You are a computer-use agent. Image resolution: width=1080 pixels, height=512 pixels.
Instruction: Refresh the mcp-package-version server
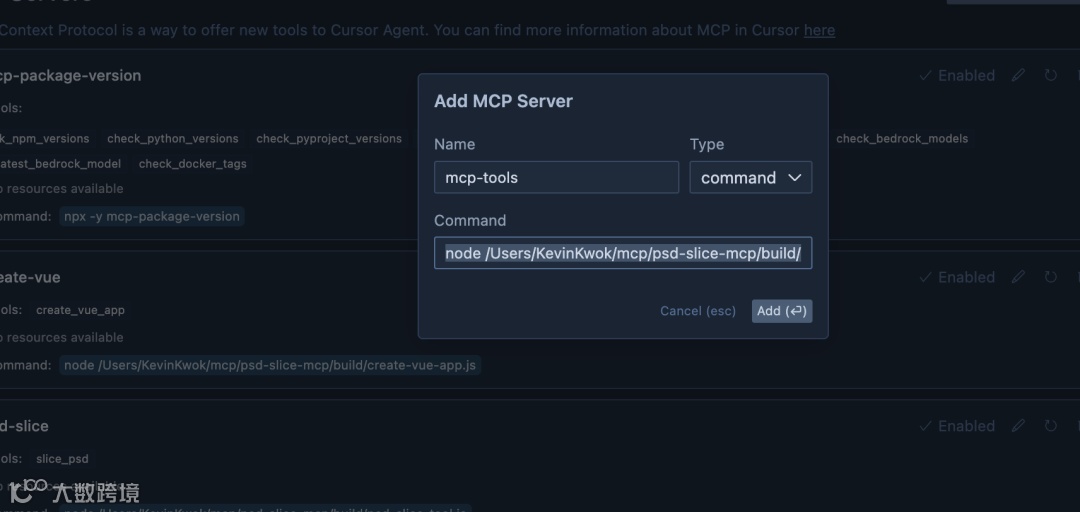pyautogui.click(x=1050, y=75)
